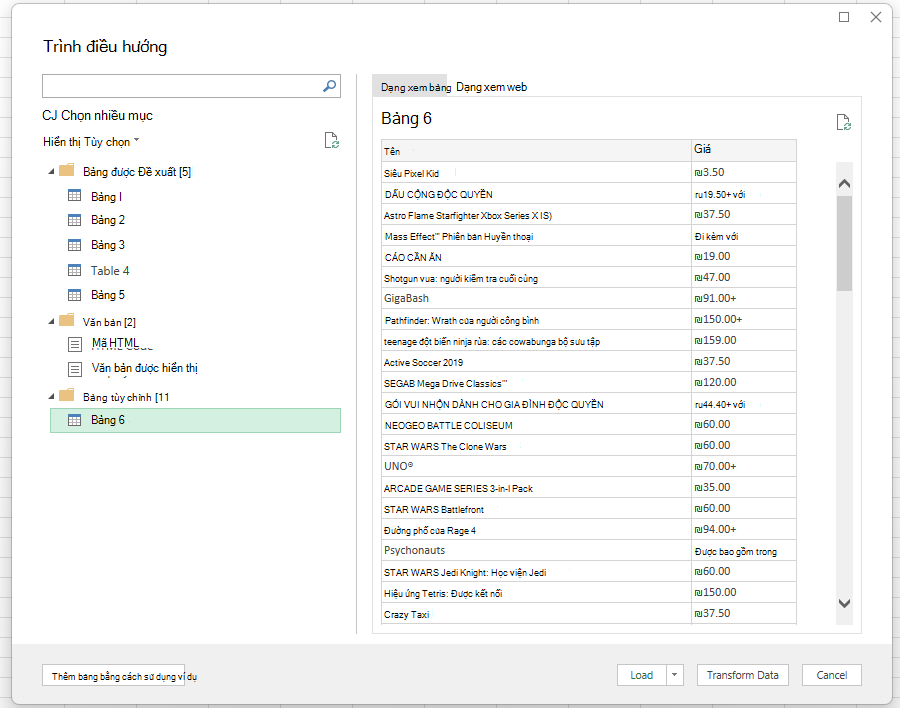
Task: Select Văn bản được hiển thị entry
Action: 145,368
